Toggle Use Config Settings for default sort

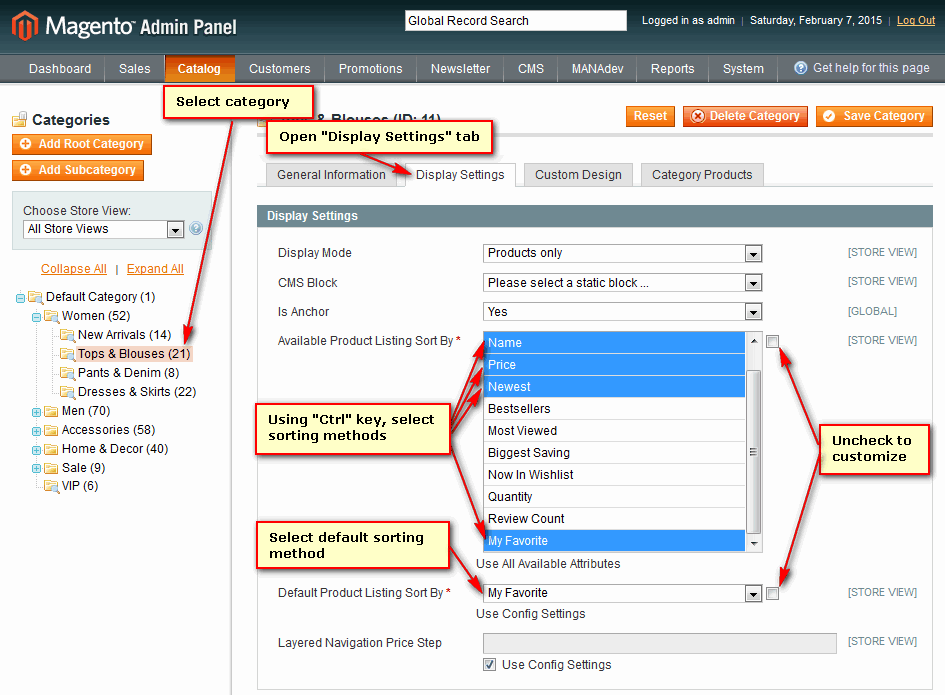772,594
